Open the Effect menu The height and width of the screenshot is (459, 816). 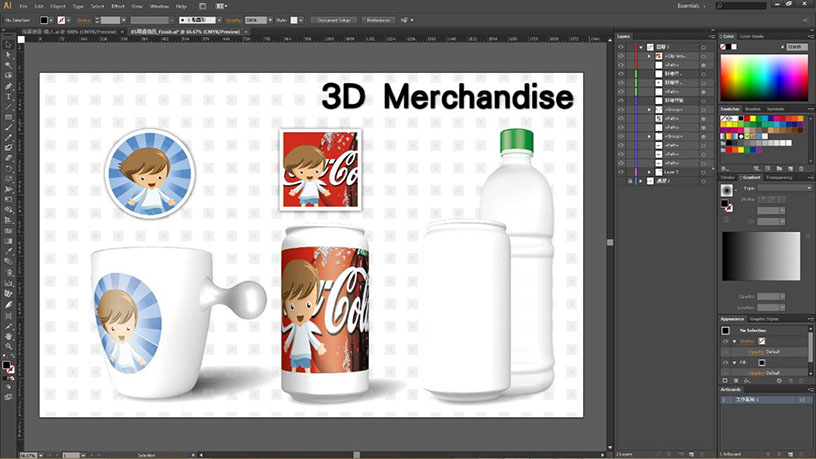point(117,6)
